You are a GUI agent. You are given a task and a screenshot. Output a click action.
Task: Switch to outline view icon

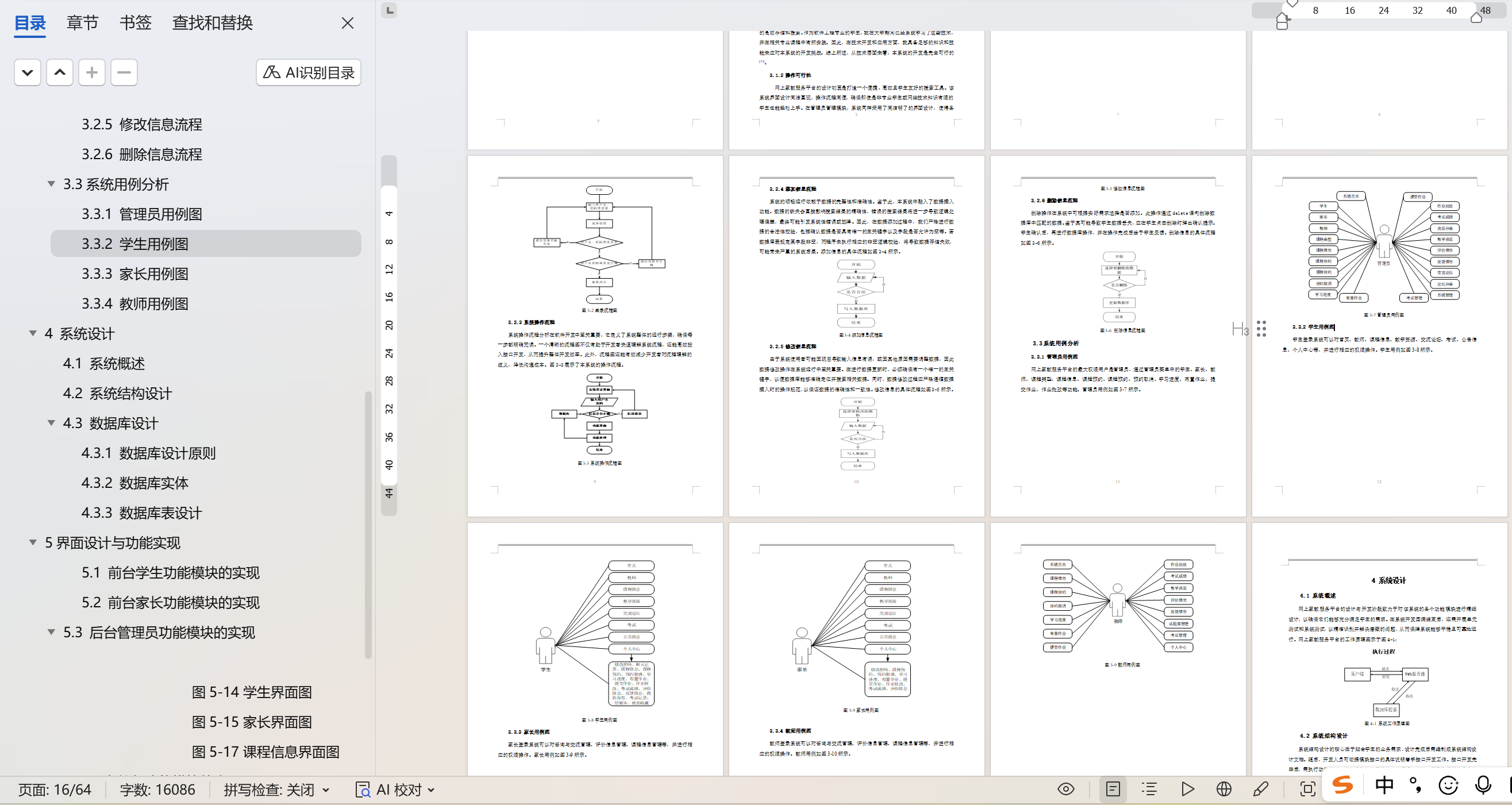[1149, 789]
